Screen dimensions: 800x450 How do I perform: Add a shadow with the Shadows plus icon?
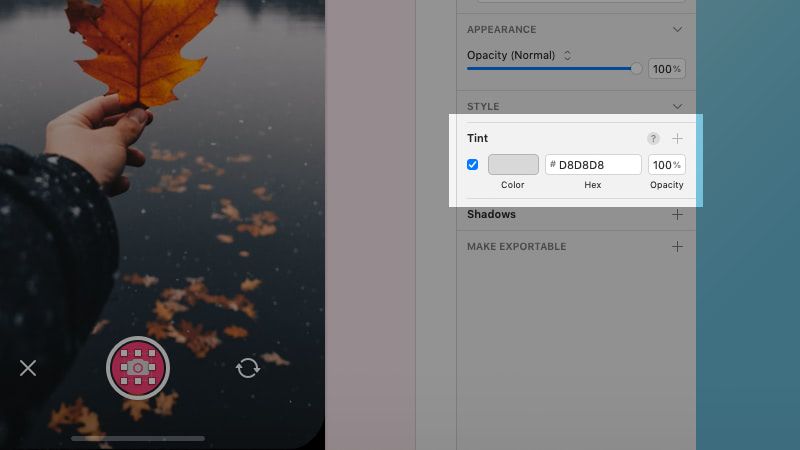(677, 214)
